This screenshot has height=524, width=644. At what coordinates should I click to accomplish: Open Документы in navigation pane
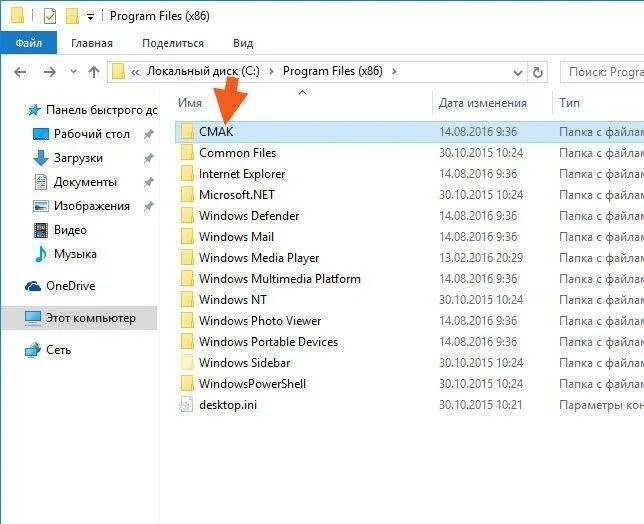[85, 182]
